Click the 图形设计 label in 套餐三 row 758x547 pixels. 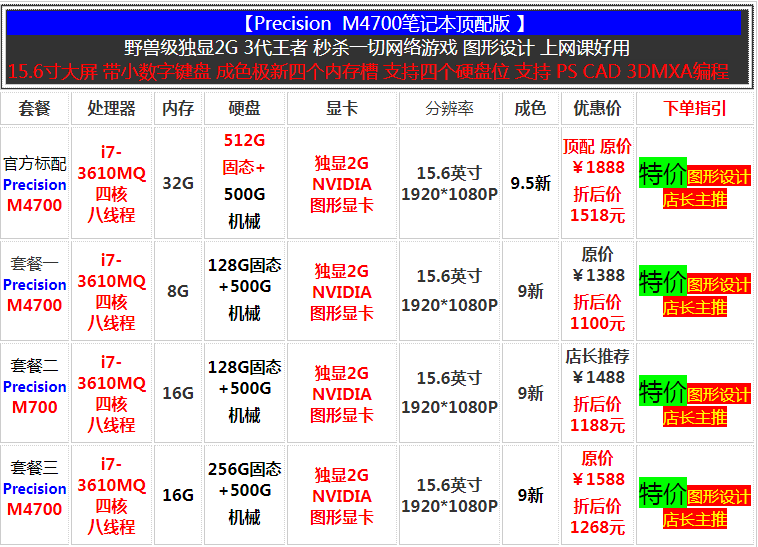pos(719,496)
